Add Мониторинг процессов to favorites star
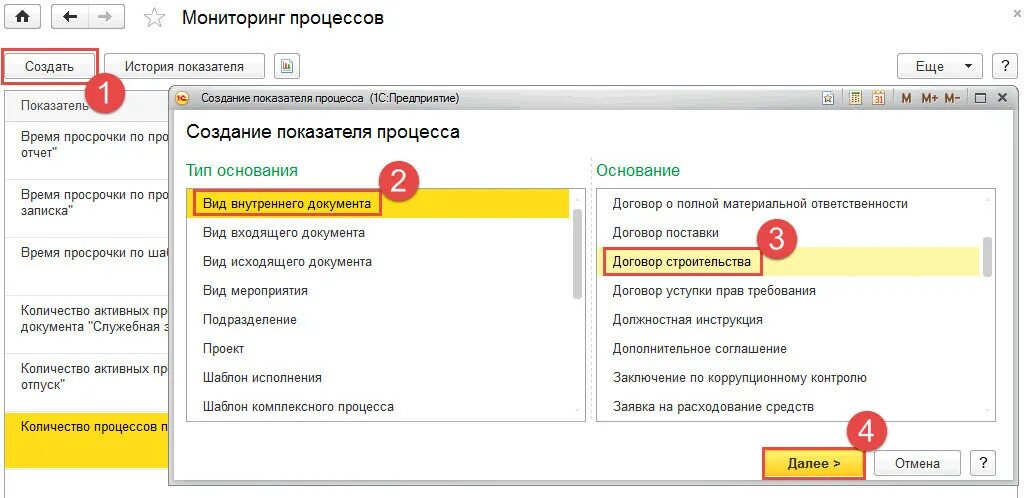Screen dimensions: 1024x498 [154, 18]
